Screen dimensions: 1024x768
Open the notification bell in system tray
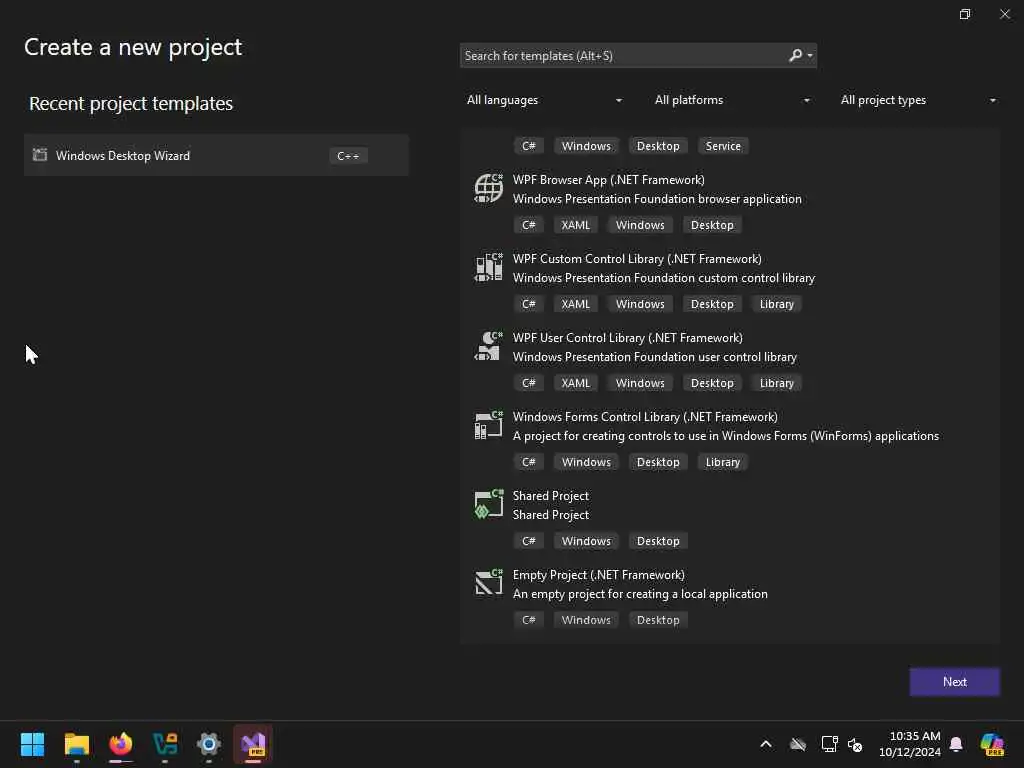[x=956, y=744]
